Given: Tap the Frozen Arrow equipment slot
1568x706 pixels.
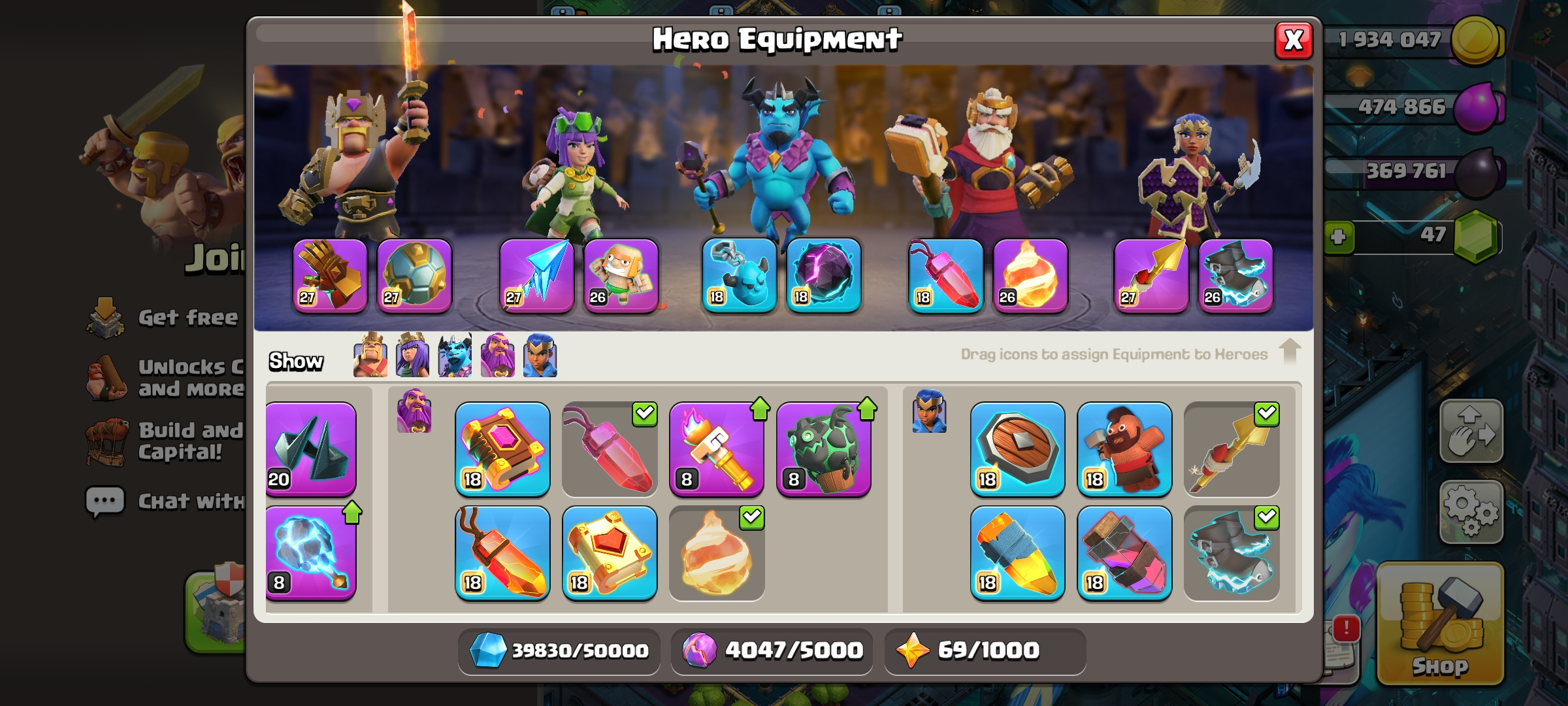Looking at the screenshot, I should coord(536,276).
